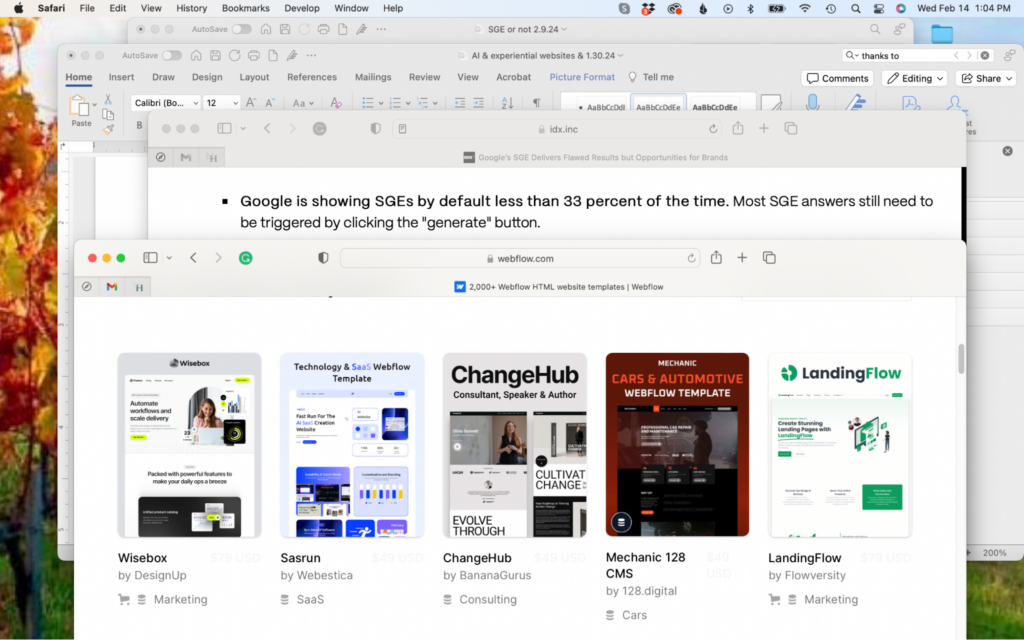Viewport: 1024px width, 640px height.
Task: Show the Reader view icon in the idx.inc address bar
Action: [402, 129]
